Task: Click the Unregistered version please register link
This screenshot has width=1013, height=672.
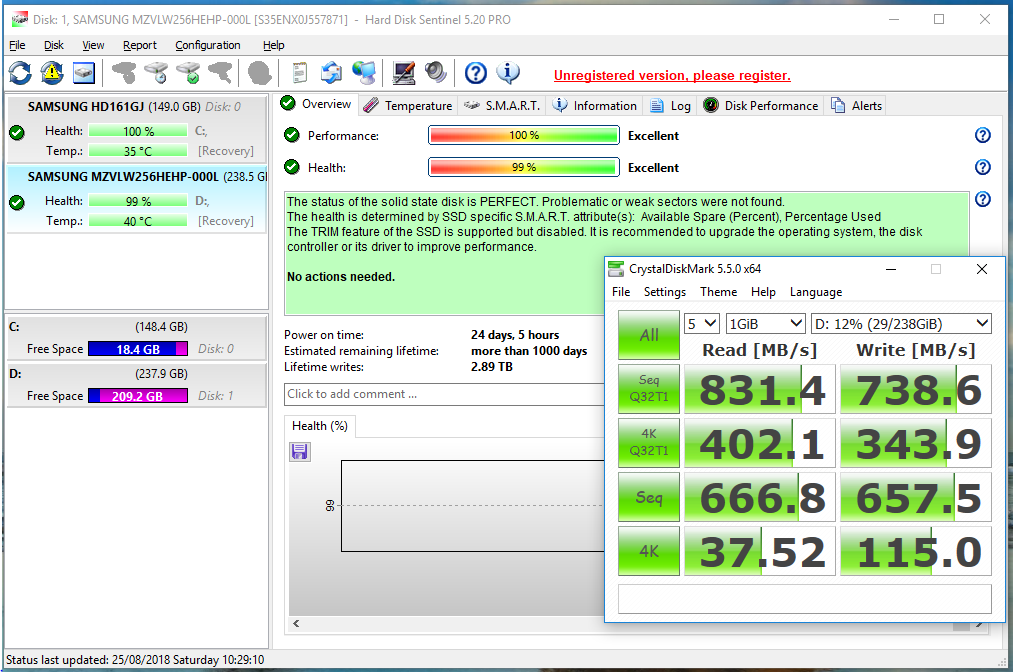Action: tap(672, 75)
